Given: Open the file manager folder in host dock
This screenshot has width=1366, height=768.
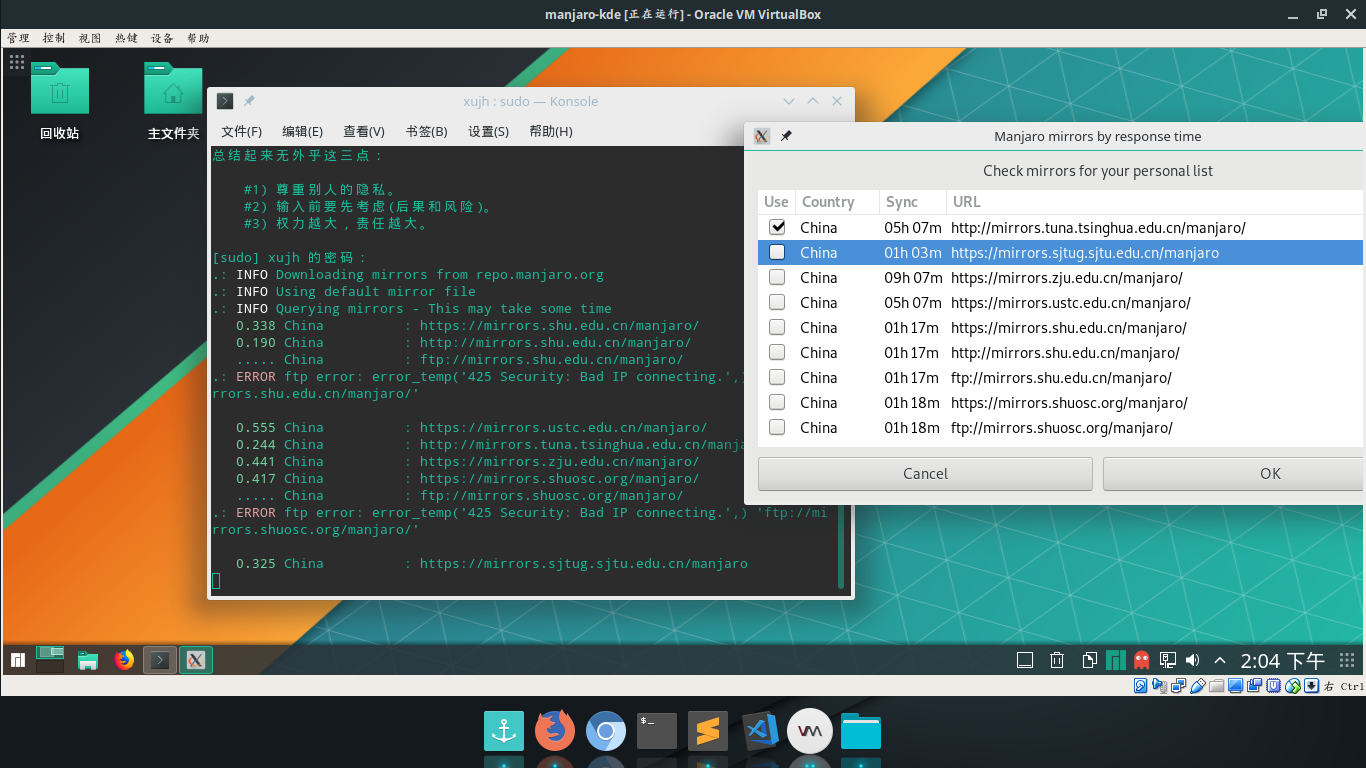Looking at the screenshot, I should point(861,732).
